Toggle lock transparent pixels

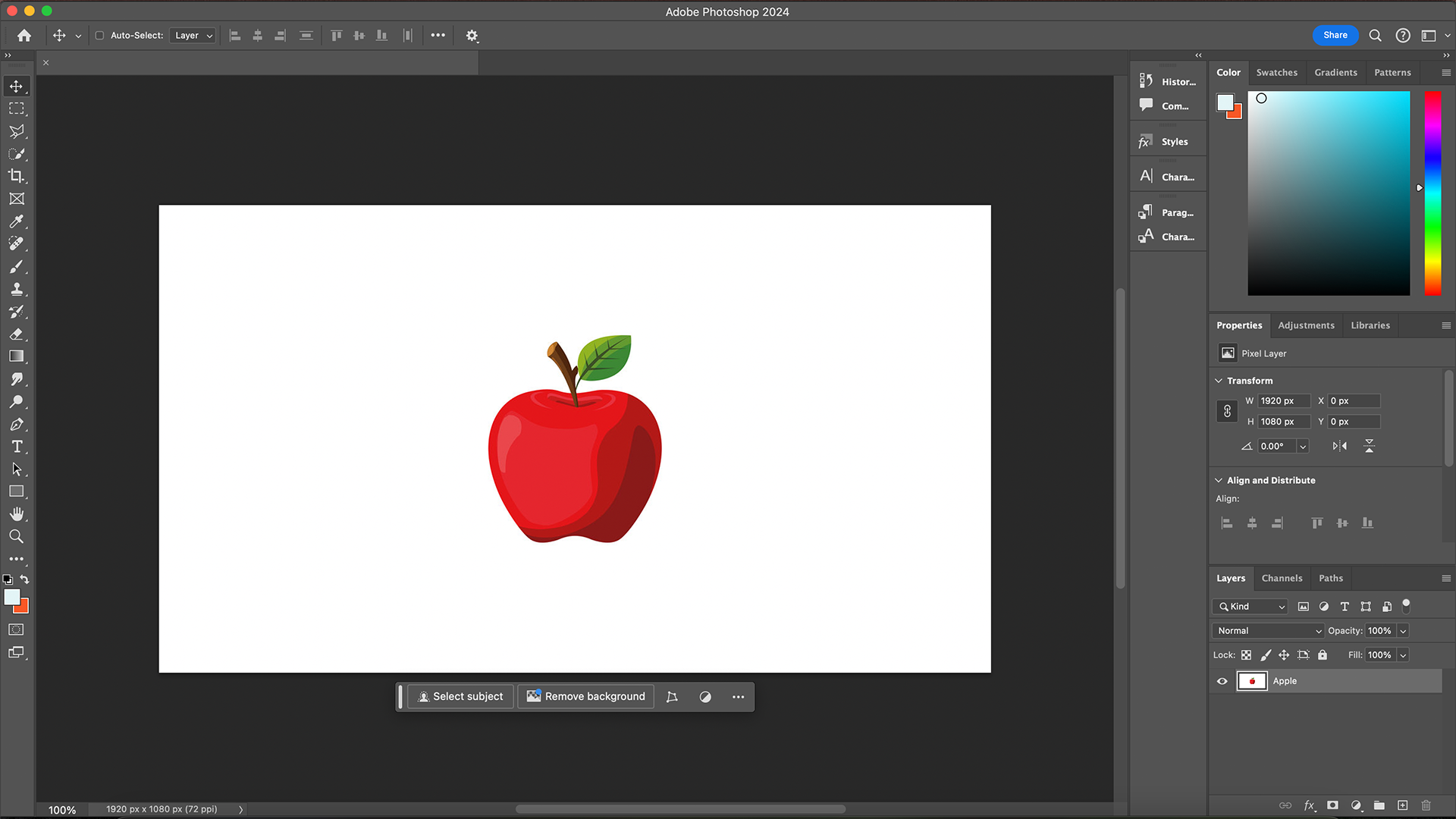pyautogui.click(x=1246, y=655)
